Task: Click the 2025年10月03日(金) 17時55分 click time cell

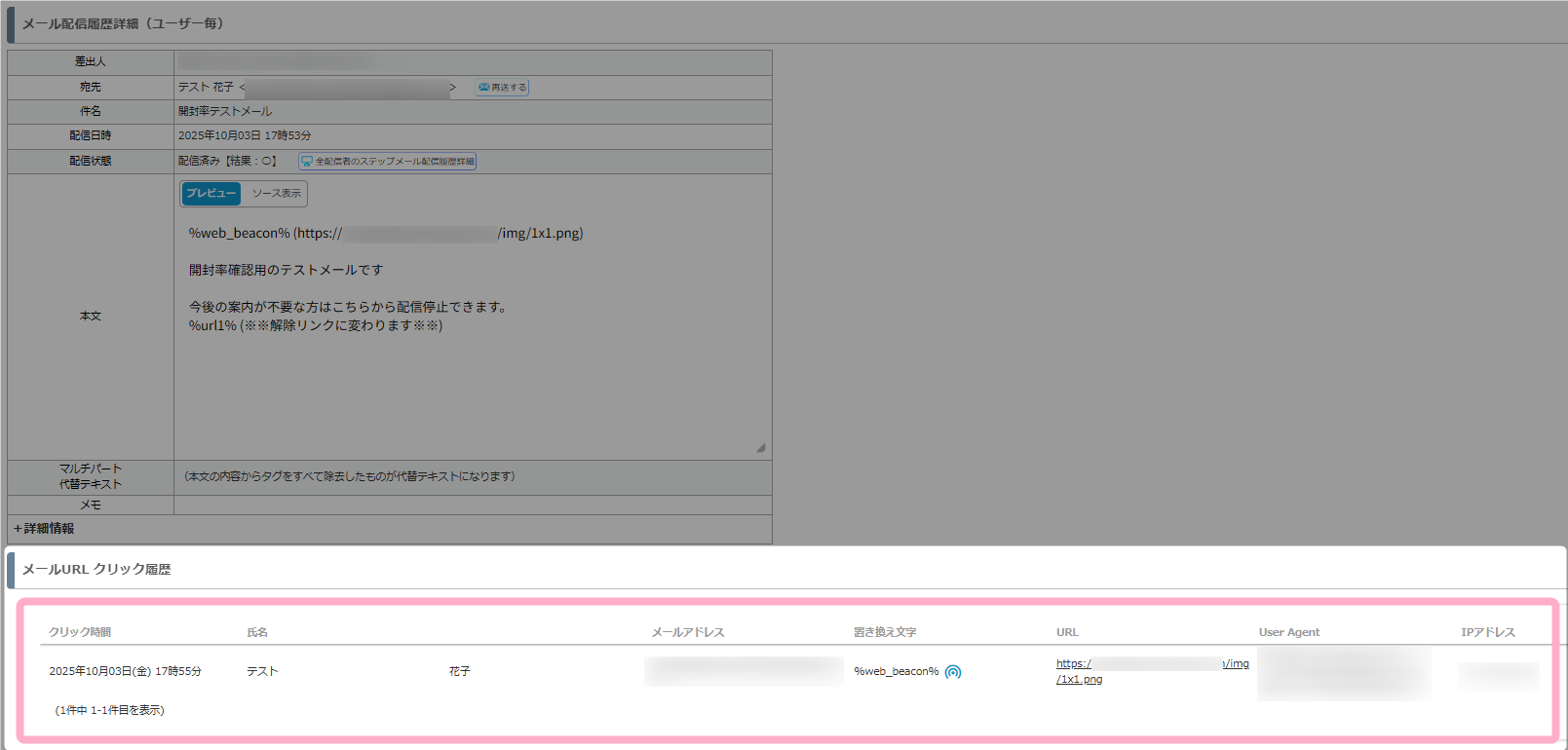Action: click(125, 672)
